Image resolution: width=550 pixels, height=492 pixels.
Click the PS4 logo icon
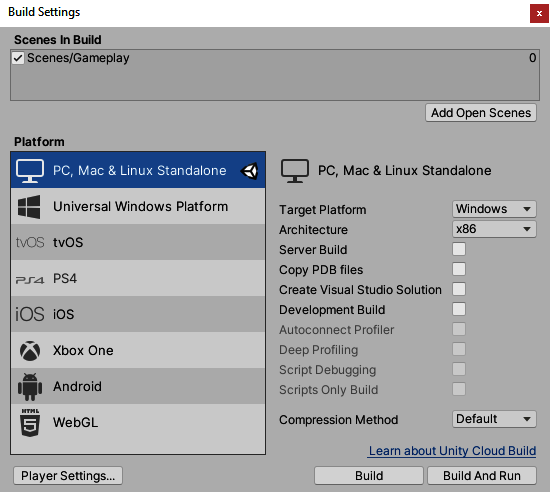coord(30,280)
